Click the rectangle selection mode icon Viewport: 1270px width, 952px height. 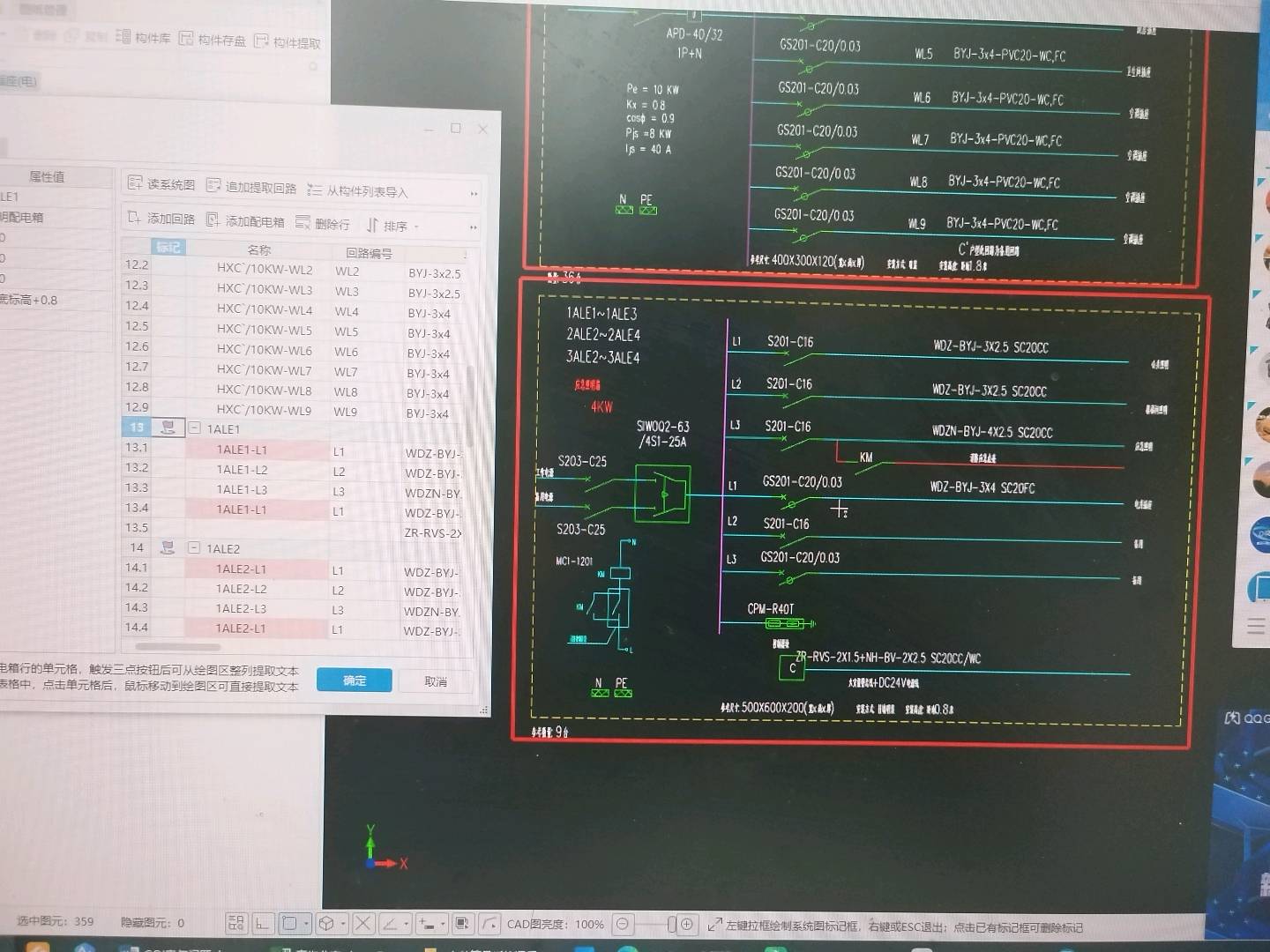(x=289, y=923)
